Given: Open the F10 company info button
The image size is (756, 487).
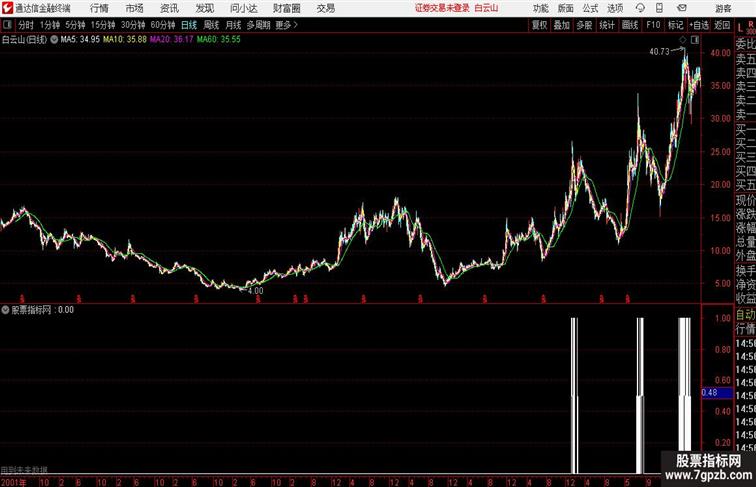Looking at the screenshot, I should 653,25.
